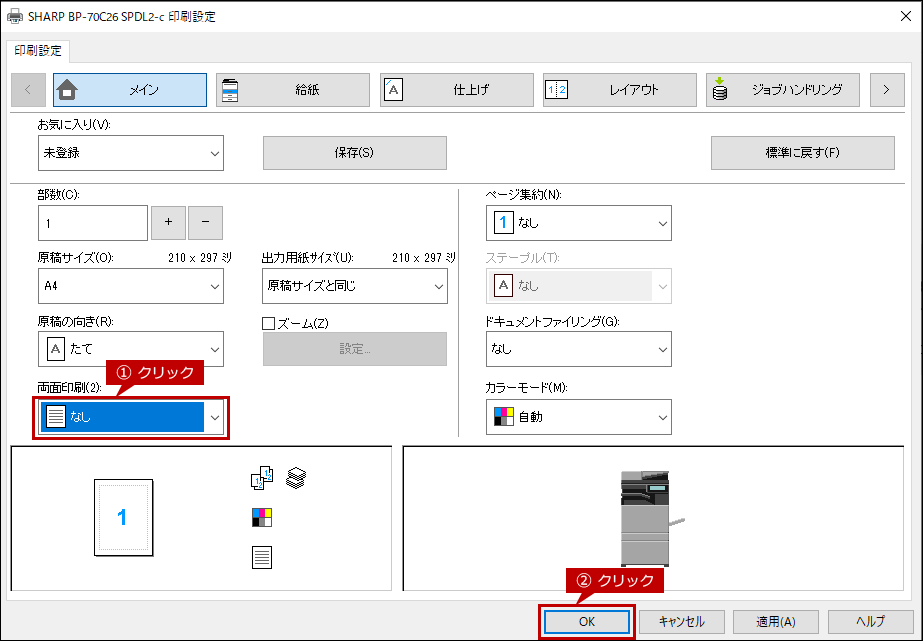Click the right tab-scroll arrow button

click(887, 90)
